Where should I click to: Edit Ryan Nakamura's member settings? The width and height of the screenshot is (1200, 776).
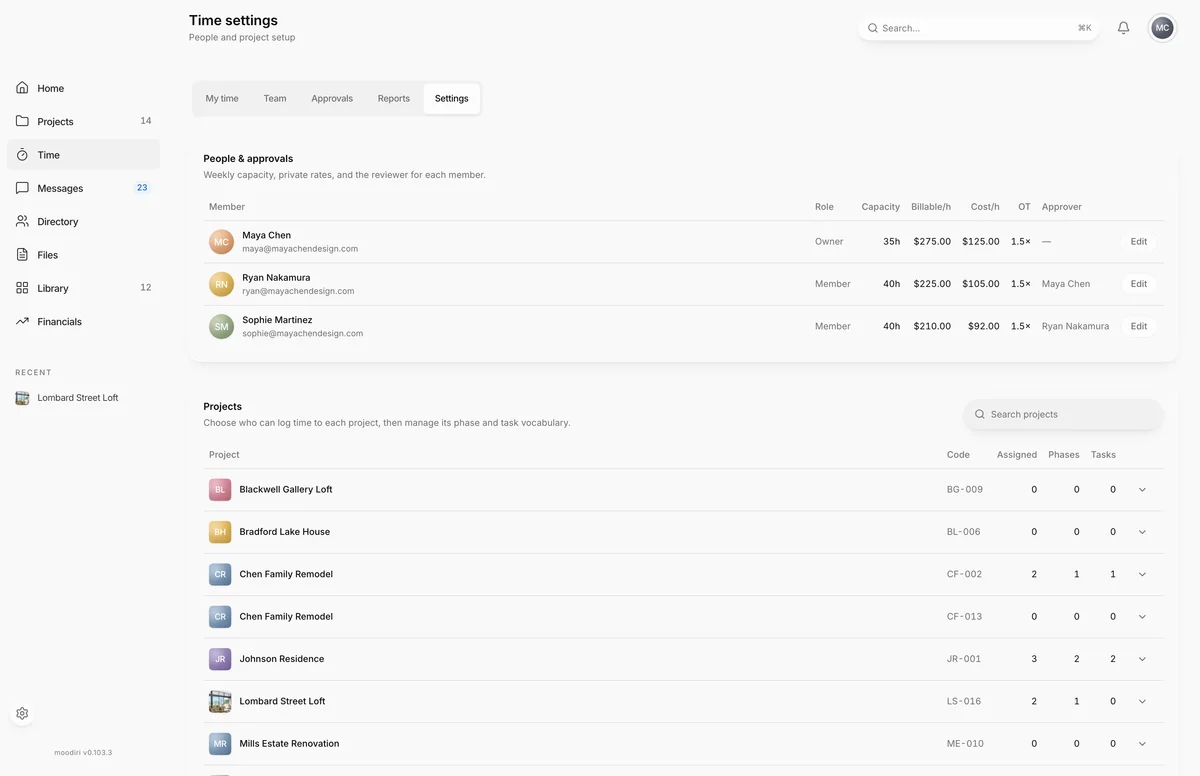[x=1139, y=284]
